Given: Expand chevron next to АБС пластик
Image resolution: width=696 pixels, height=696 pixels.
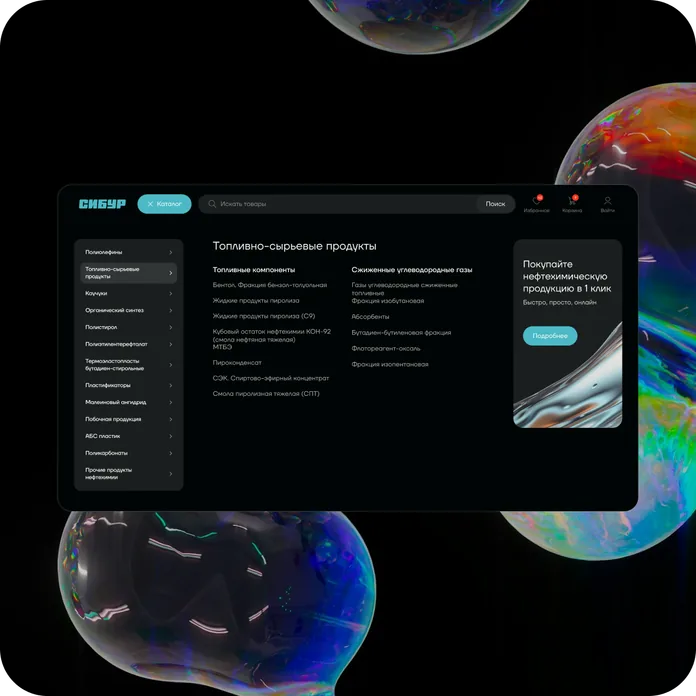Looking at the screenshot, I should click(170, 436).
